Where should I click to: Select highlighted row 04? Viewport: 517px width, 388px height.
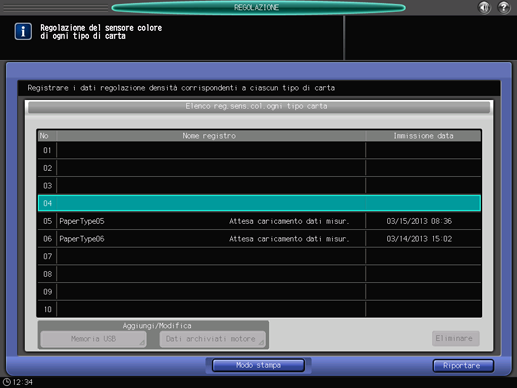click(259, 203)
